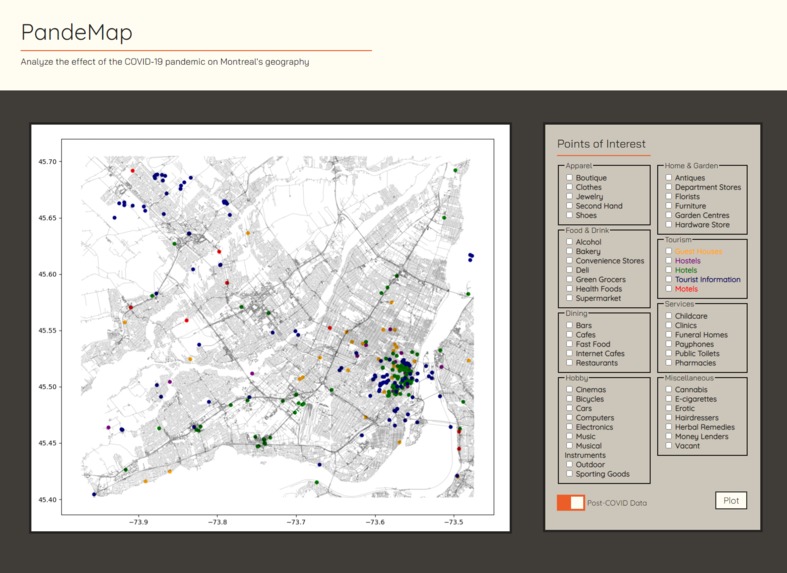Check the Furniture checkbox
Image resolution: width=787 pixels, height=573 pixels.
click(x=669, y=206)
